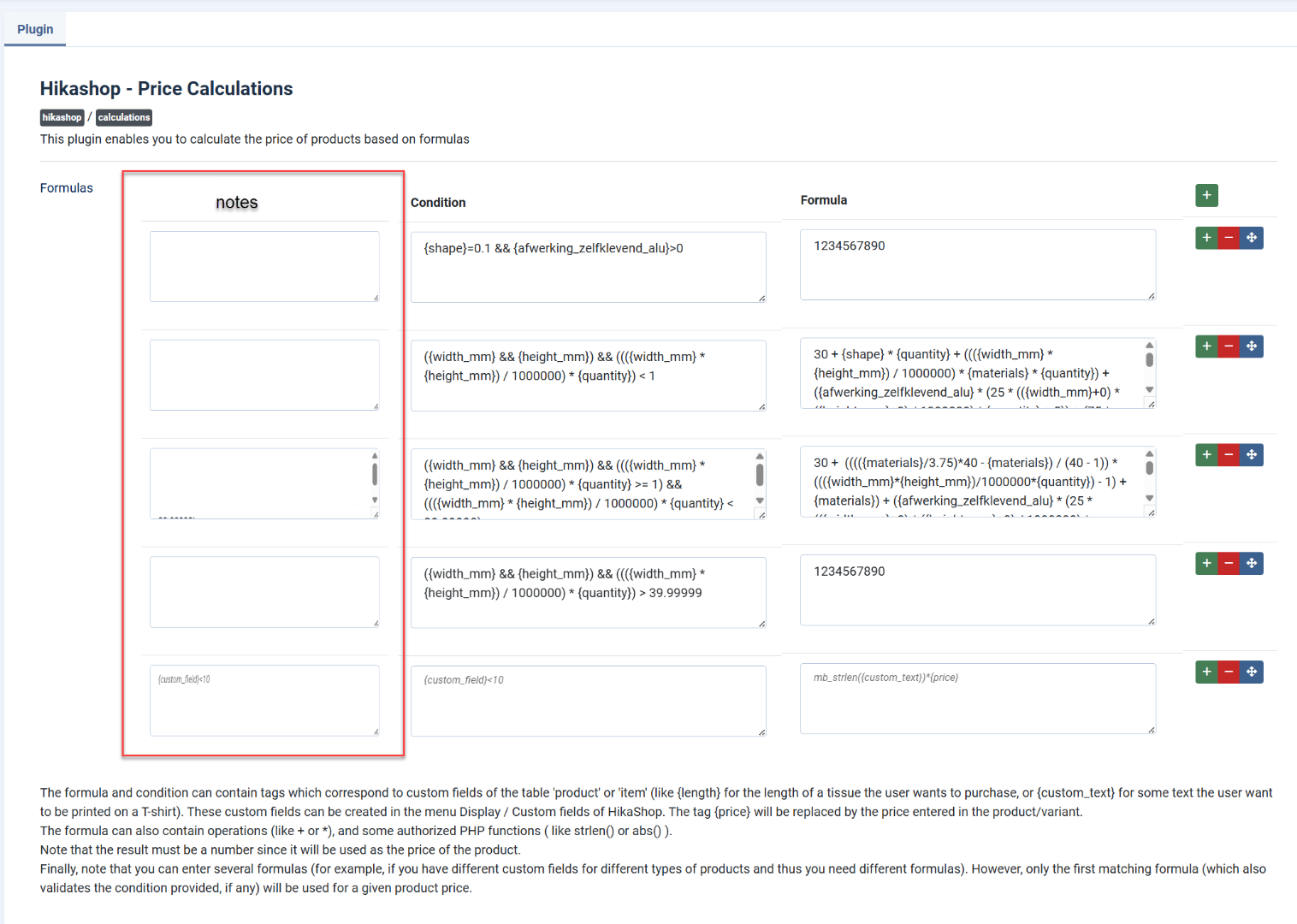
Task: Delete the row with the '>= 1' condition
Action: click(x=1229, y=455)
